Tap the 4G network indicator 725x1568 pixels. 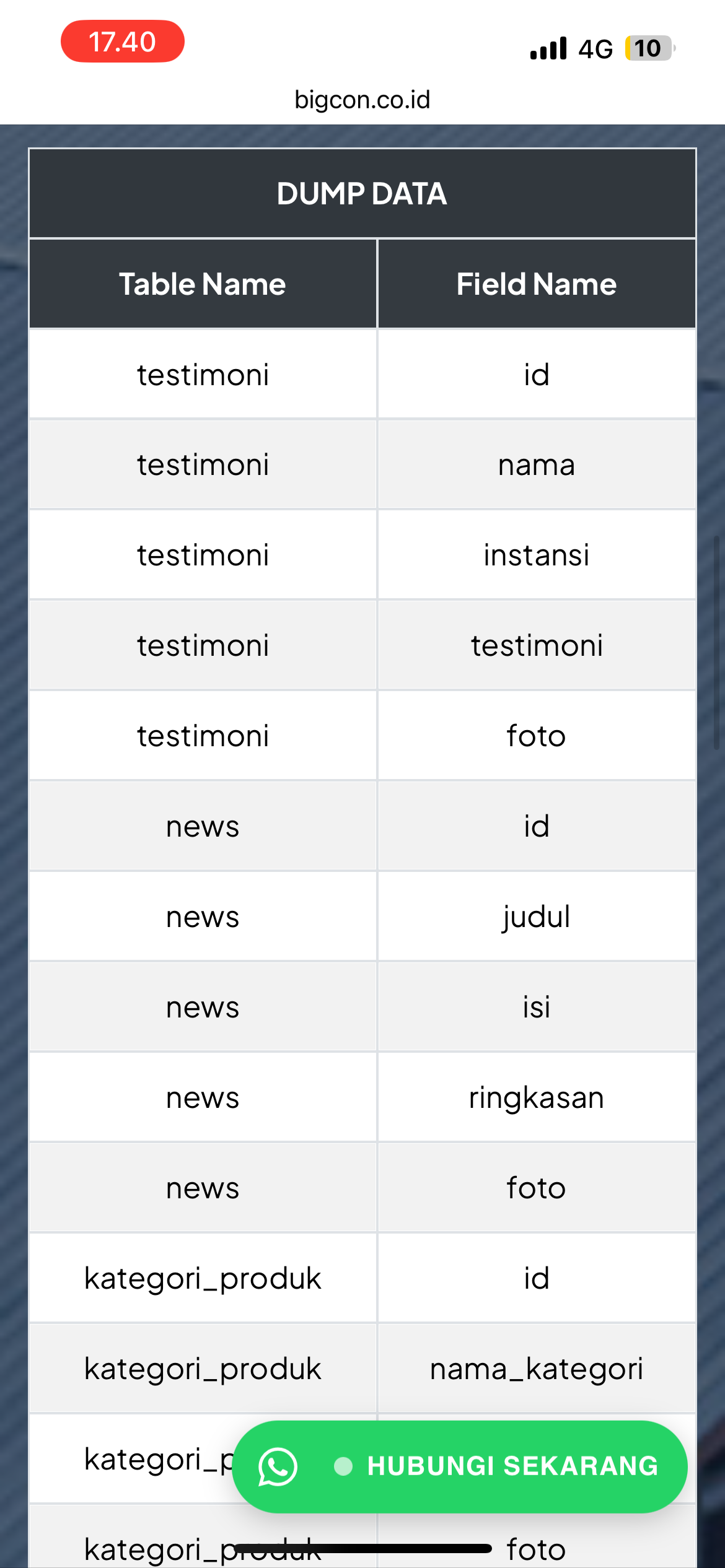(595, 49)
